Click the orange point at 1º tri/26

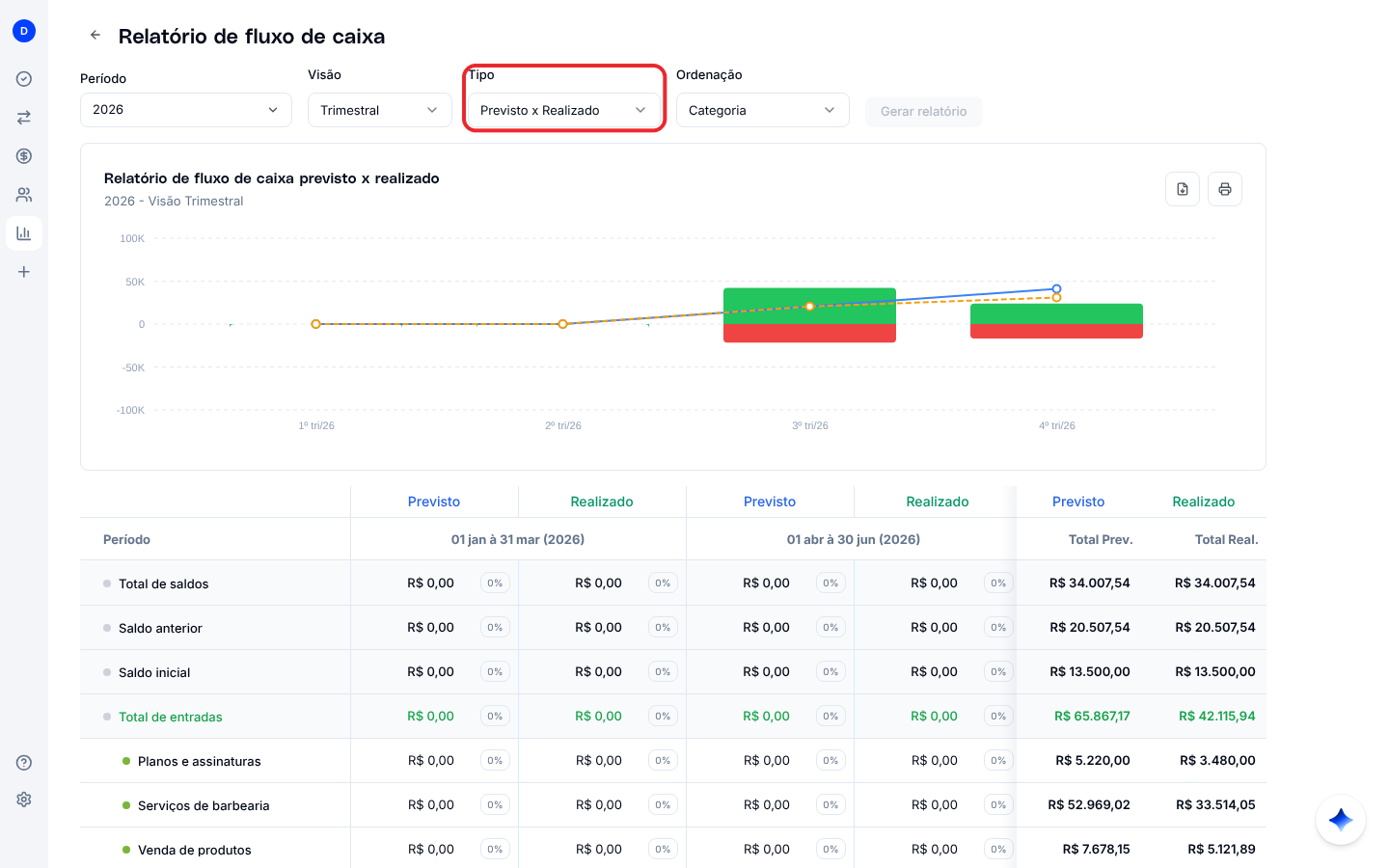(315, 324)
